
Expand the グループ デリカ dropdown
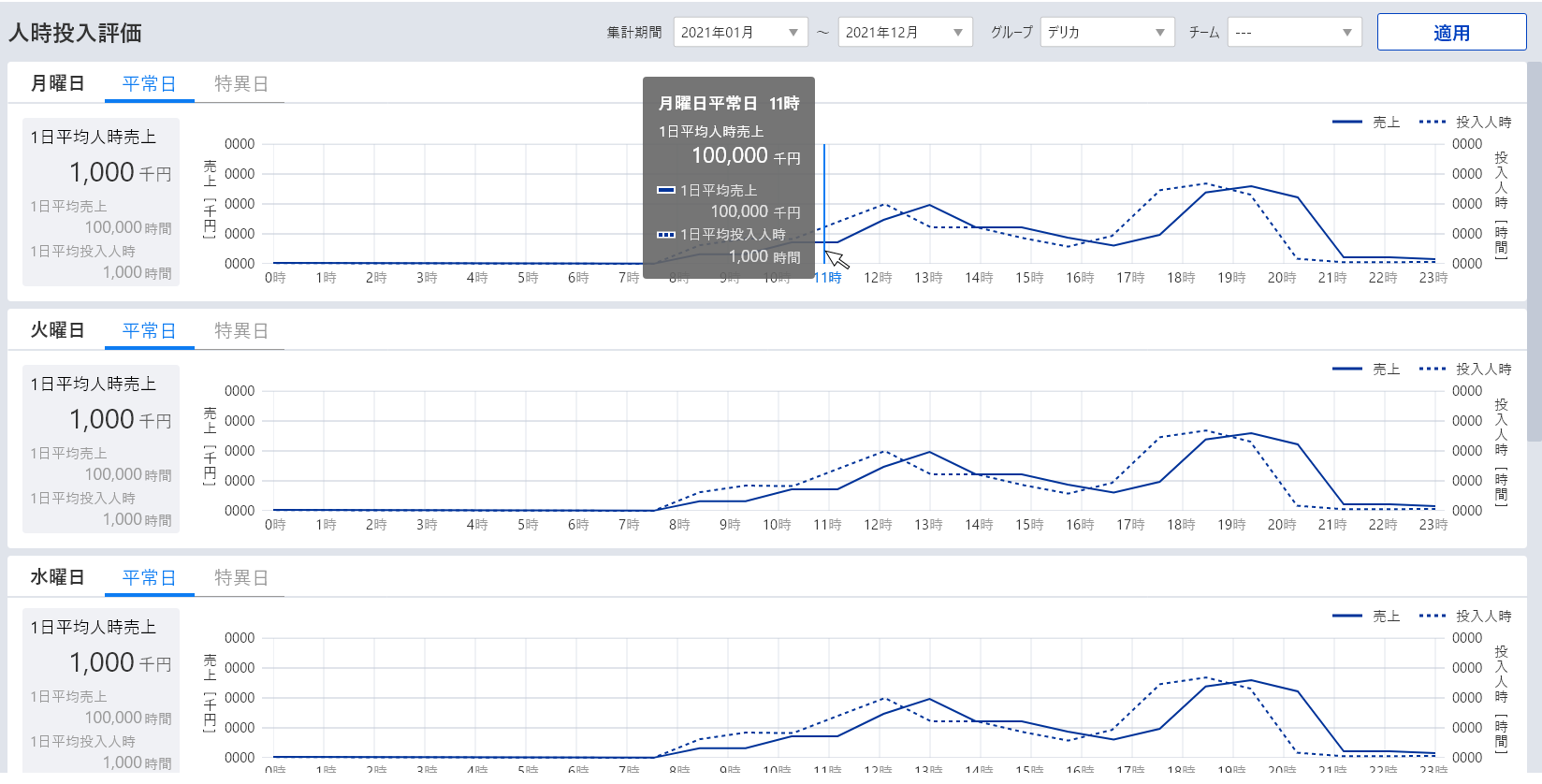point(1107,33)
